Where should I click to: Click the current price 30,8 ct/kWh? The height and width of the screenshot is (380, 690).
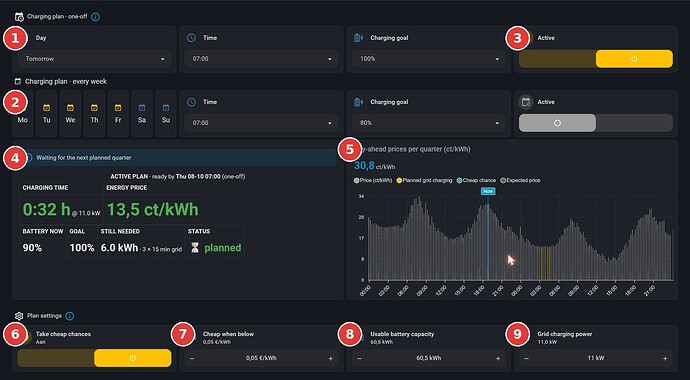(x=374, y=166)
